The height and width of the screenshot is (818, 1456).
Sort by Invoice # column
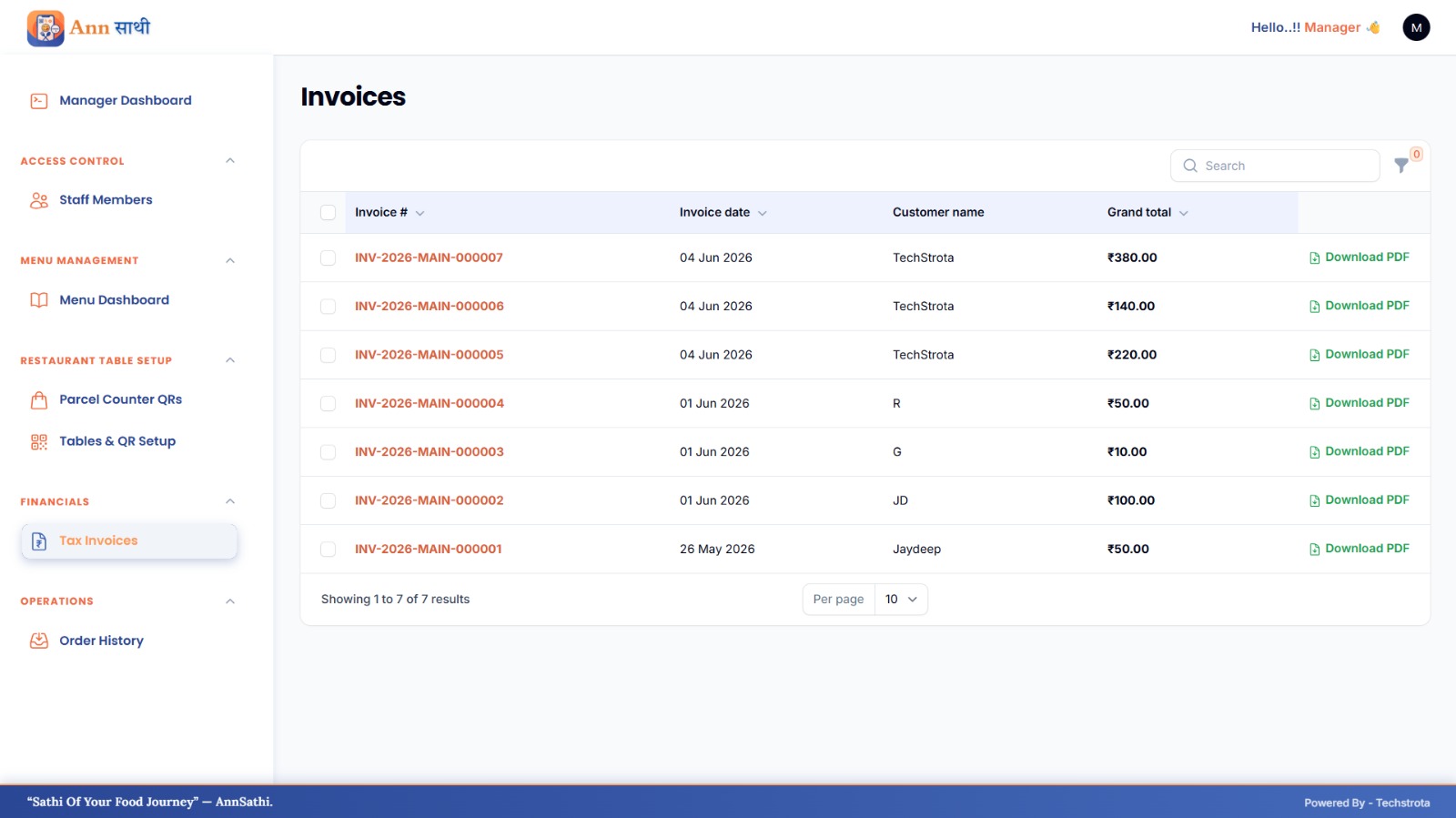tap(389, 213)
